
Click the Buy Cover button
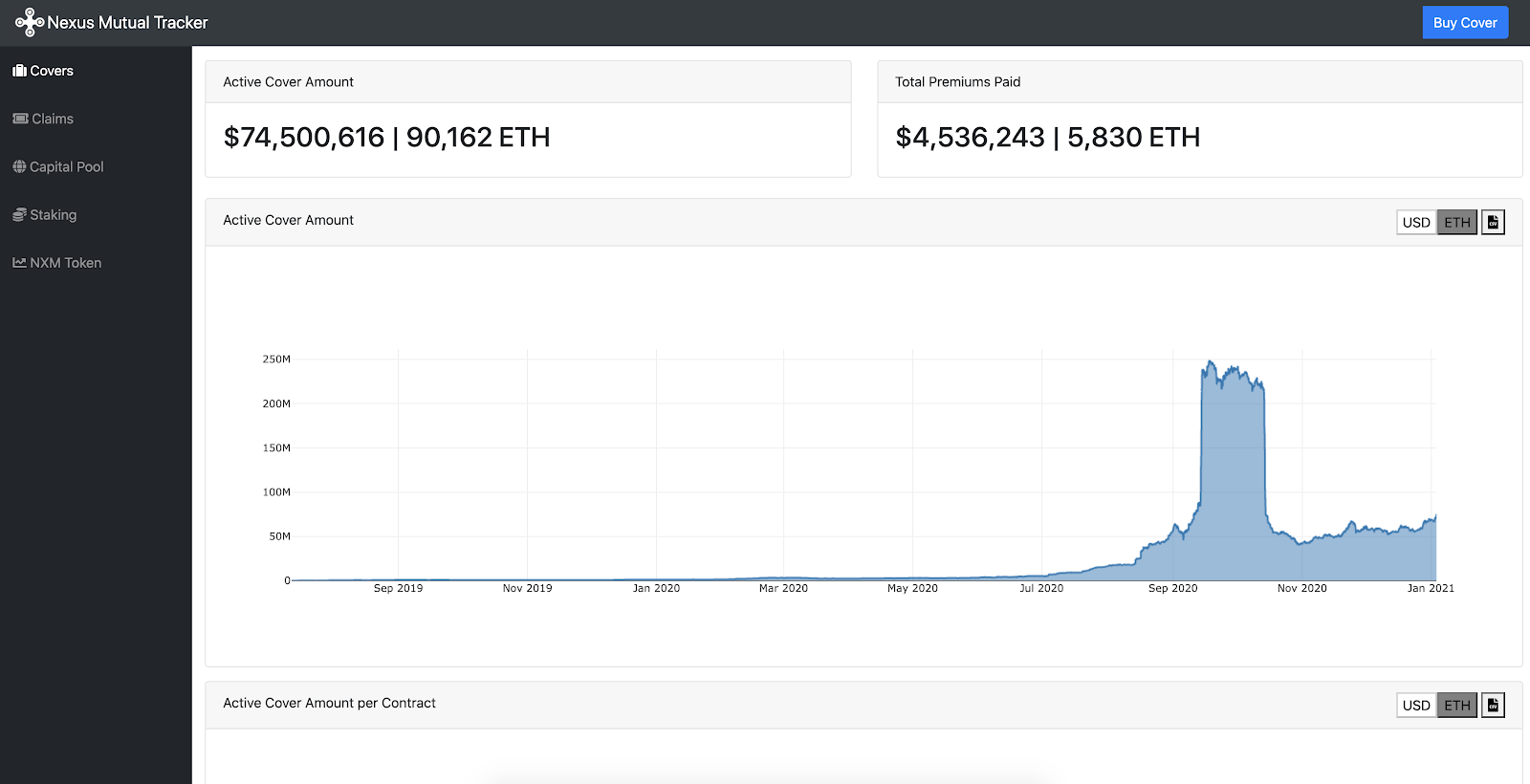pos(1465,23)
